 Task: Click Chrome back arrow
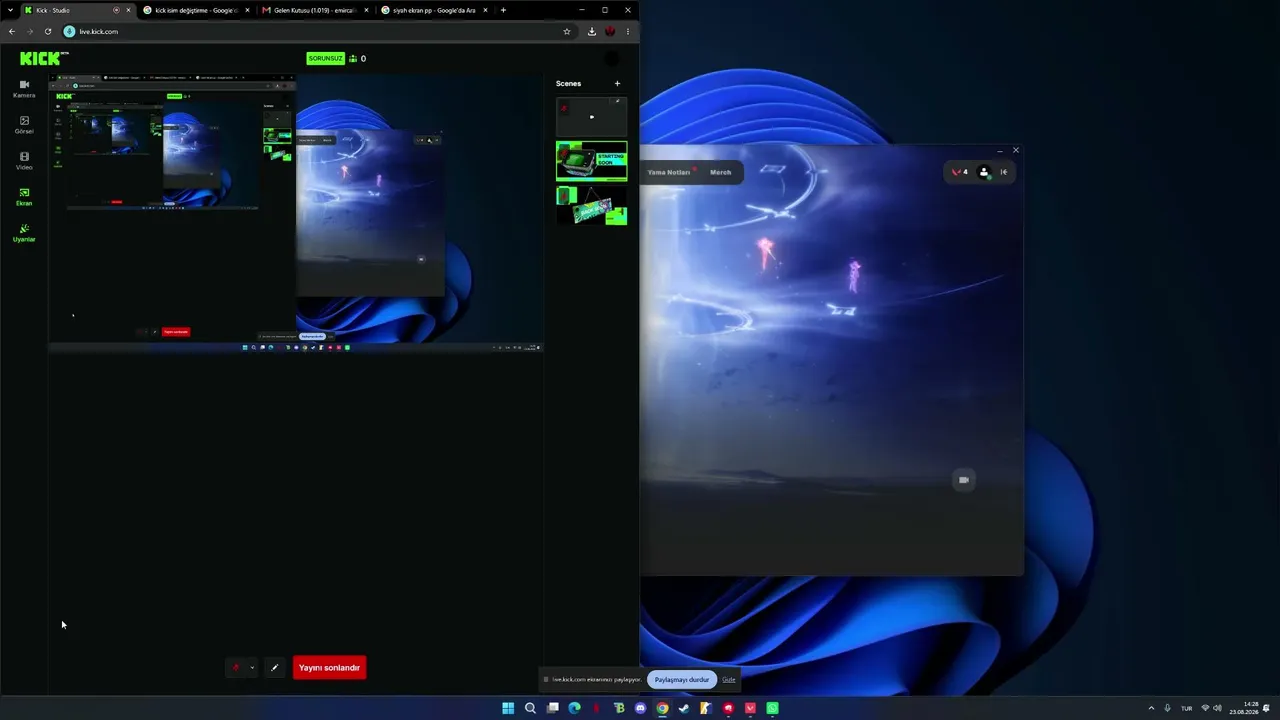[12, 32]
